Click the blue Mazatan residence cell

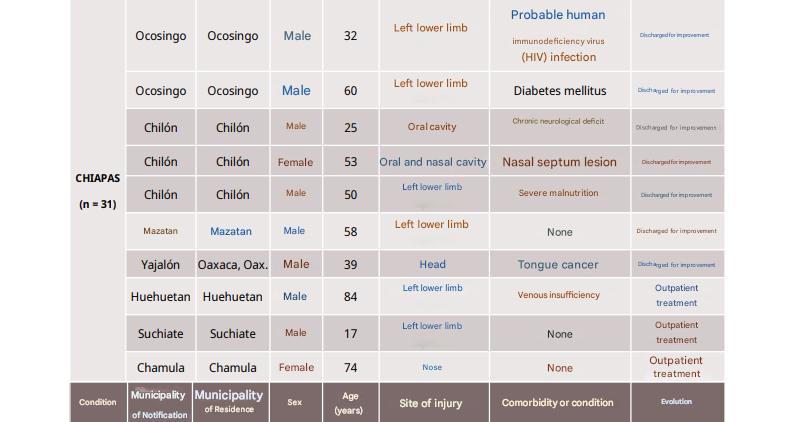pyautogui.click(x=232, y=231)
